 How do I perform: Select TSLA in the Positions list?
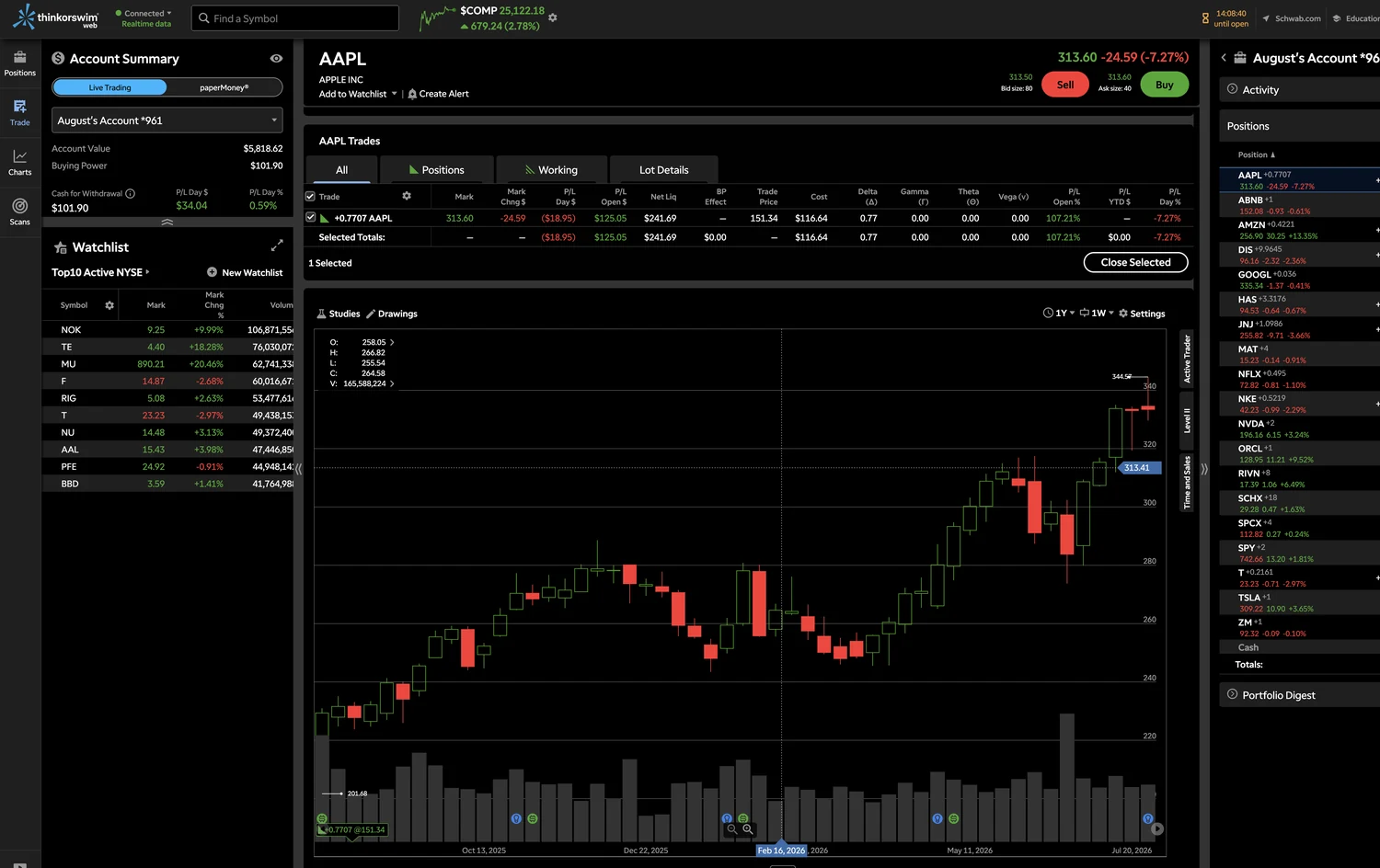coord(1299,602)
